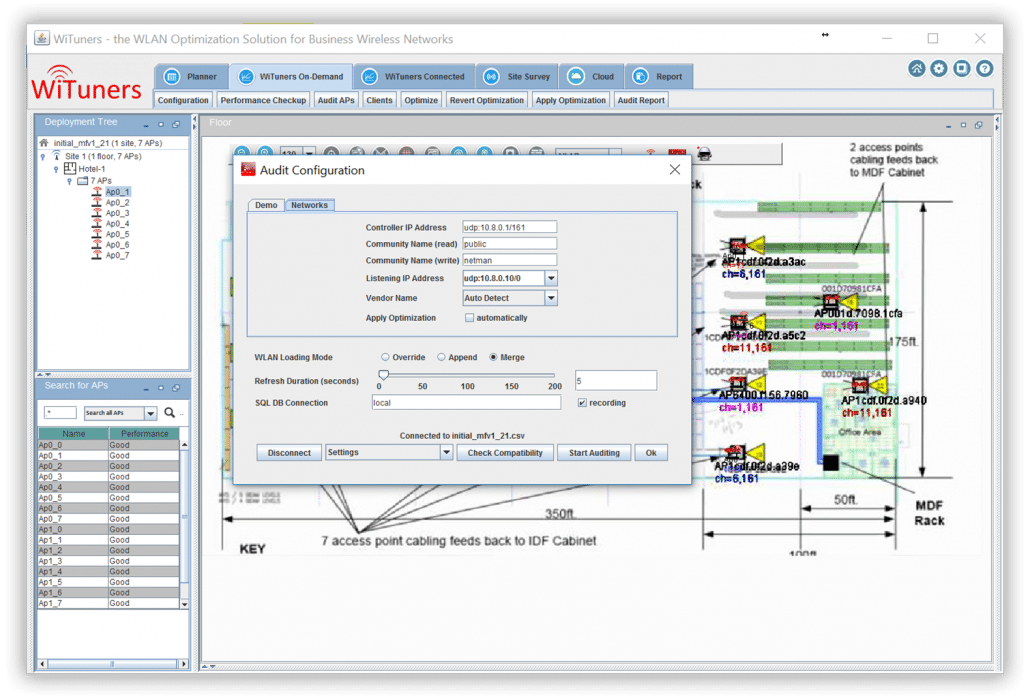Select Ap0_3 in Deployment Tree
This screenshot has width=1030, height=698.
click(x=118, y=213)
